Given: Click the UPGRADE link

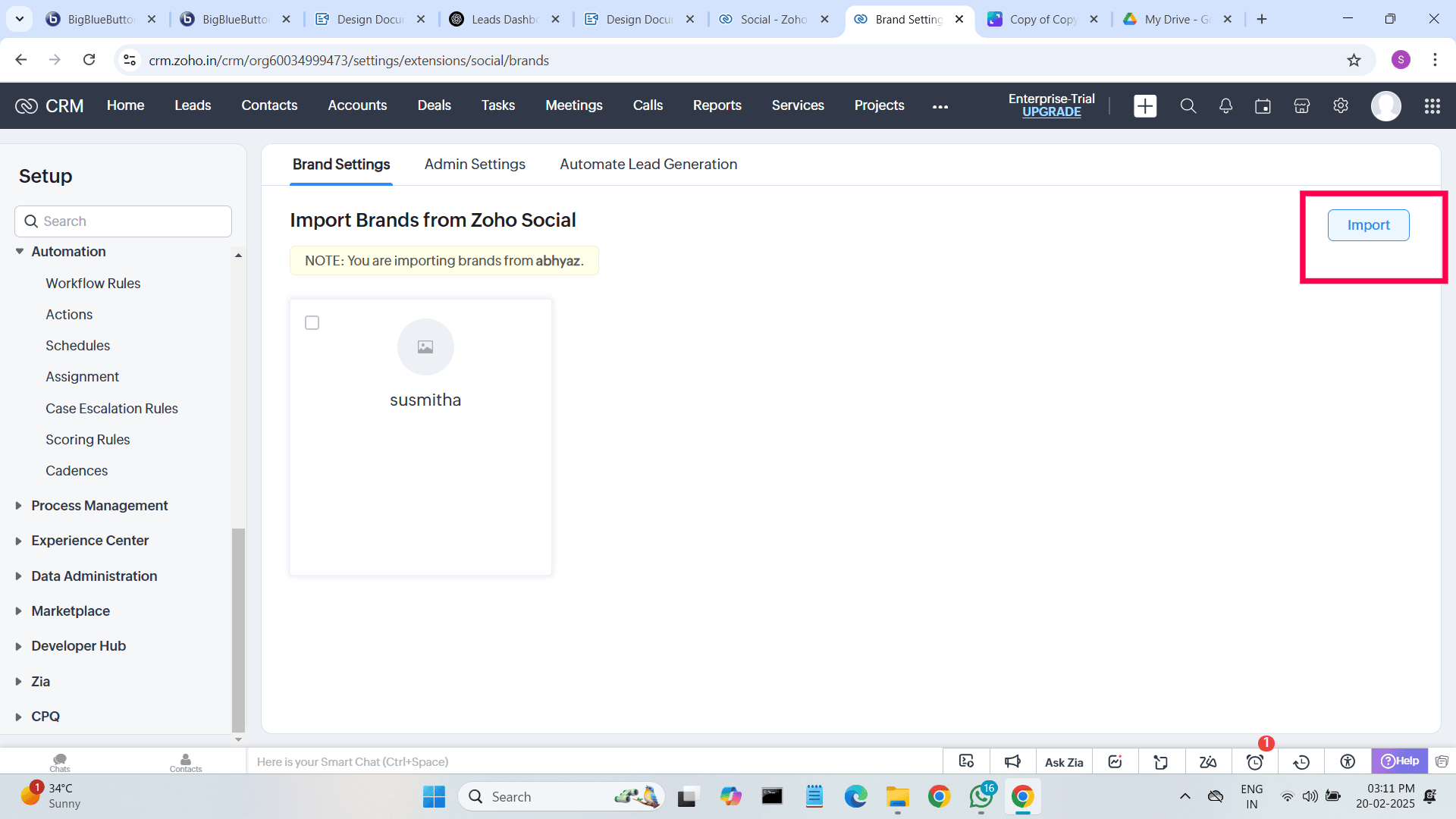Looking at the screenshot, I should (x=1051, y=112).
